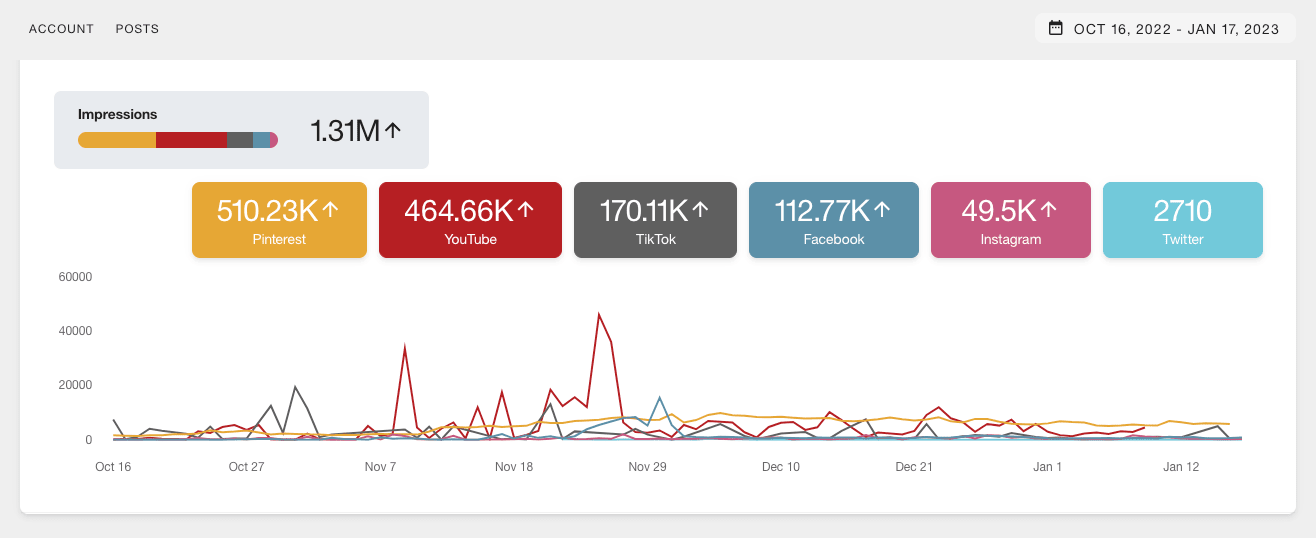Toggle the Twitter series via its 2710 card
Viewport: 1316px width, 538px height.
pyautogui.click(x=1182, y=220)
